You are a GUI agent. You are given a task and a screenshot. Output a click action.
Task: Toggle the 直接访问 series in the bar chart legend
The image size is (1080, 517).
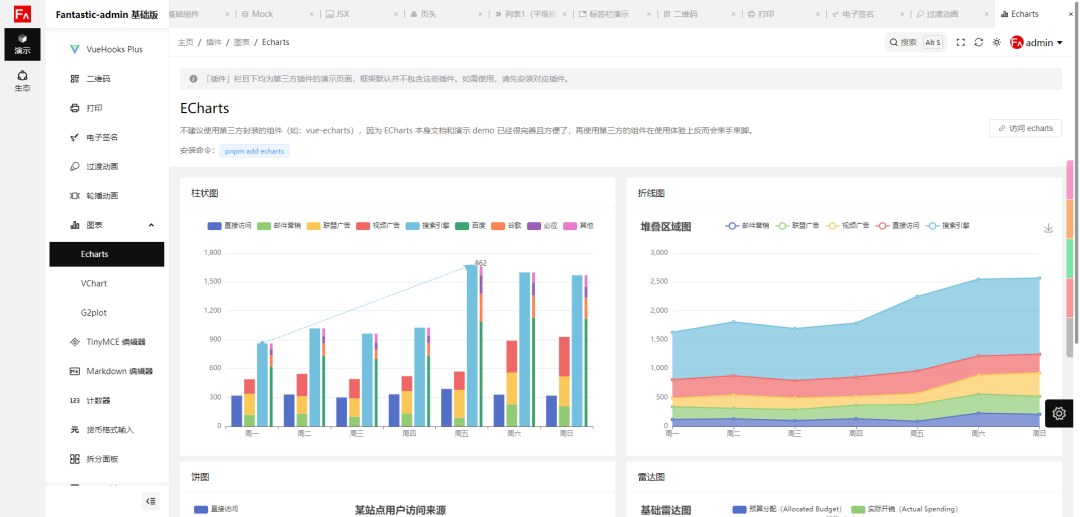(x=229, y=226)
